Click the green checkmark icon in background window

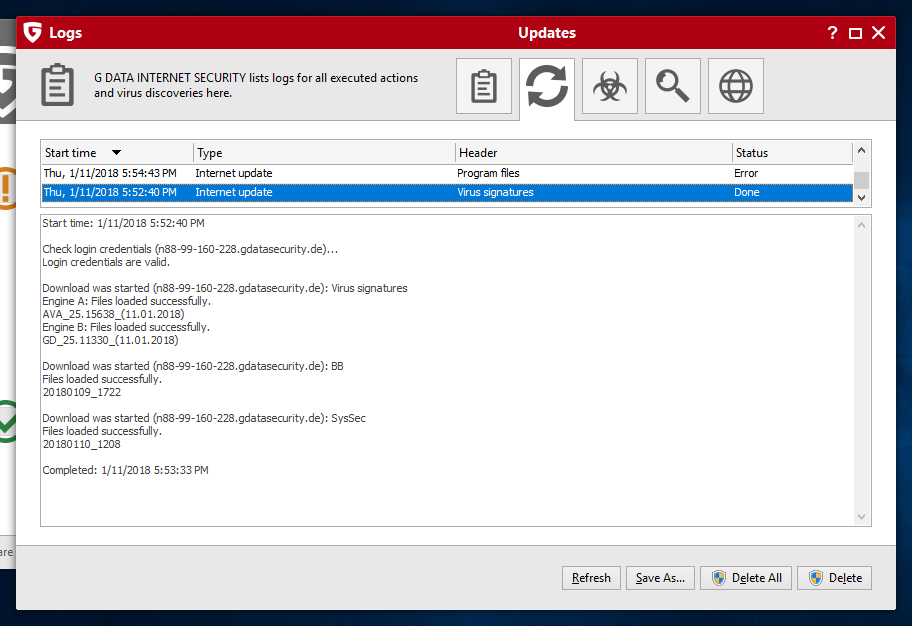[8, 421]
